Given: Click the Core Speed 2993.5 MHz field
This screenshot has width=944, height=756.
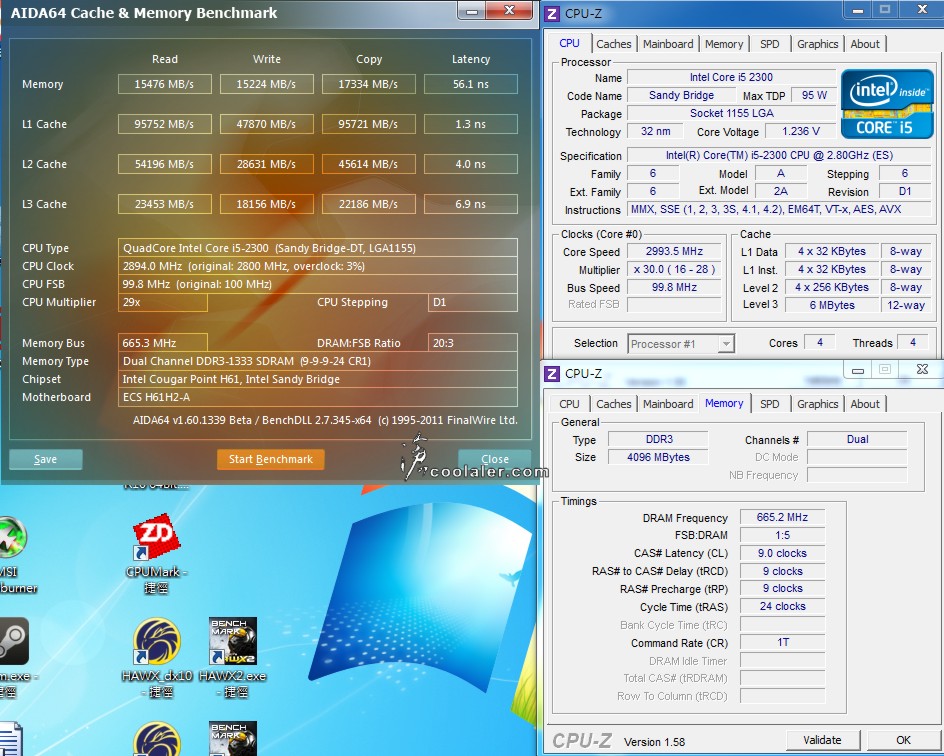Looking at the screenshot, I should [674, 251].
